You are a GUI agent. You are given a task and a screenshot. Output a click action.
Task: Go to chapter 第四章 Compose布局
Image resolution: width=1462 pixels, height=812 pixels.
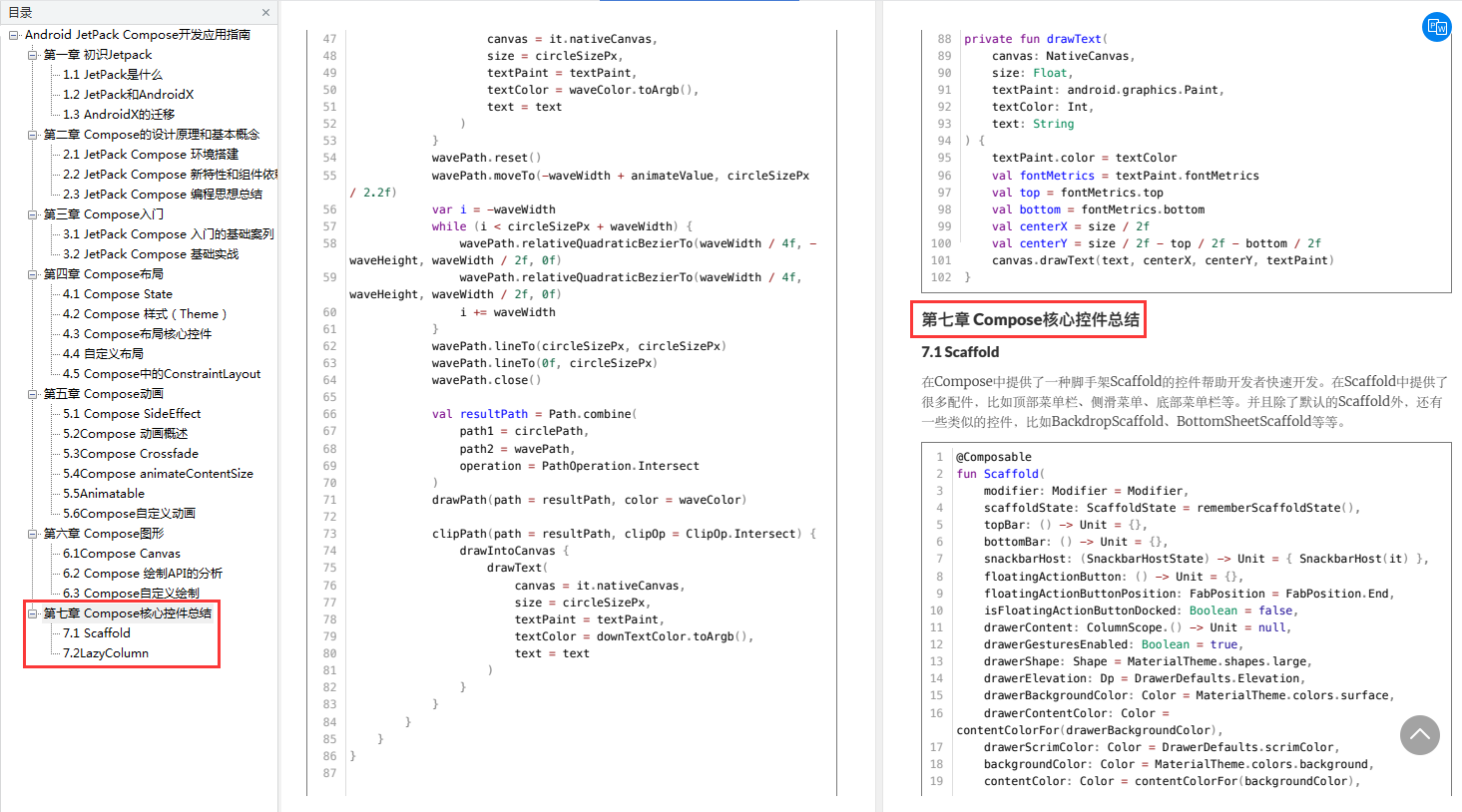[x=104, y=274]
